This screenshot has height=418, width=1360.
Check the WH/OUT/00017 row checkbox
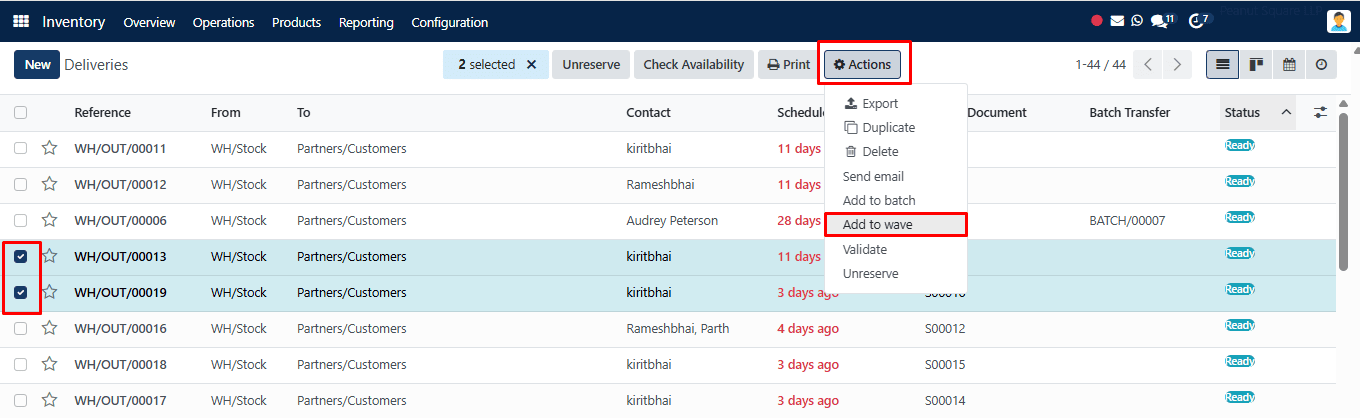coord(20,401)
